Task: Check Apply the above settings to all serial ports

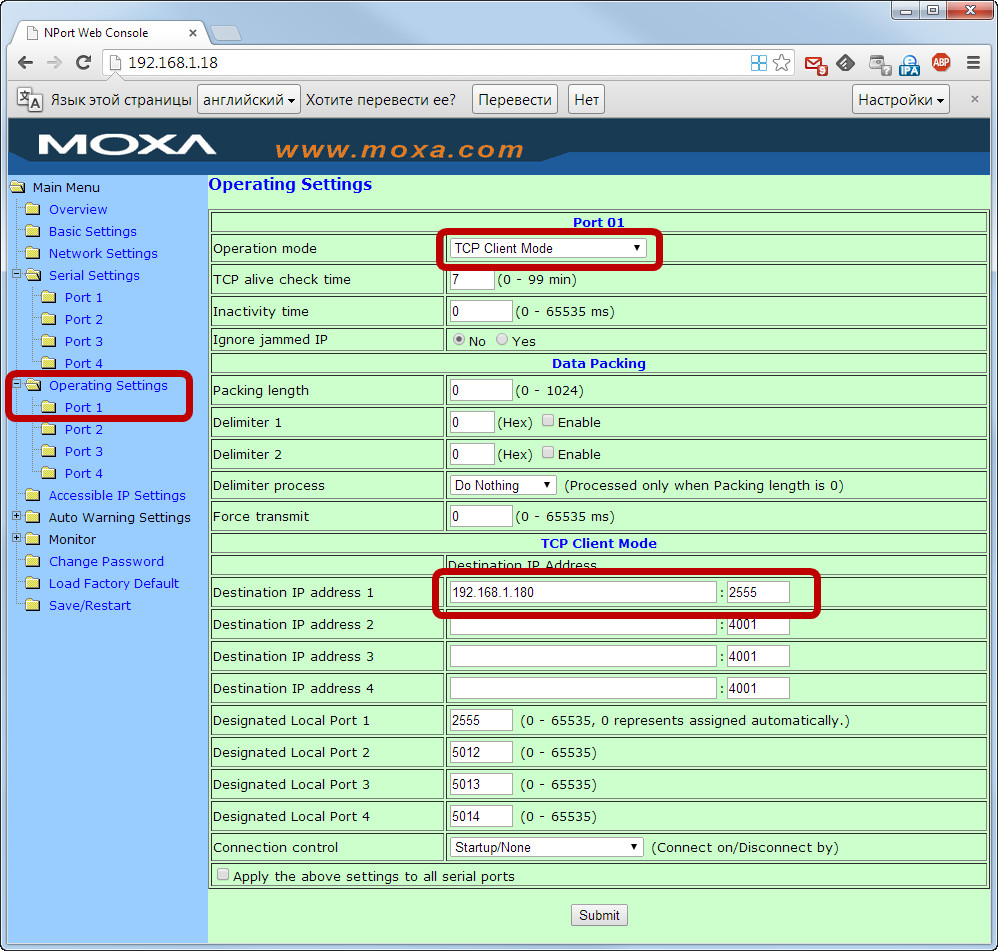Action: [x=223, y=875]
